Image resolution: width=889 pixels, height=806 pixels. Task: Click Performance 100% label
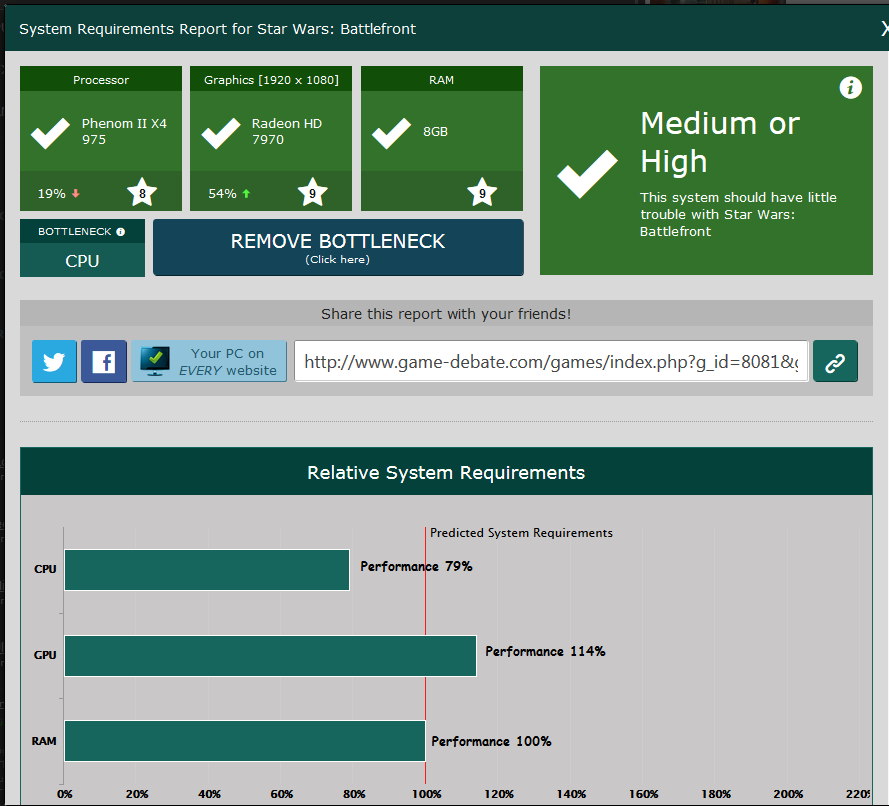click(491, 741)
